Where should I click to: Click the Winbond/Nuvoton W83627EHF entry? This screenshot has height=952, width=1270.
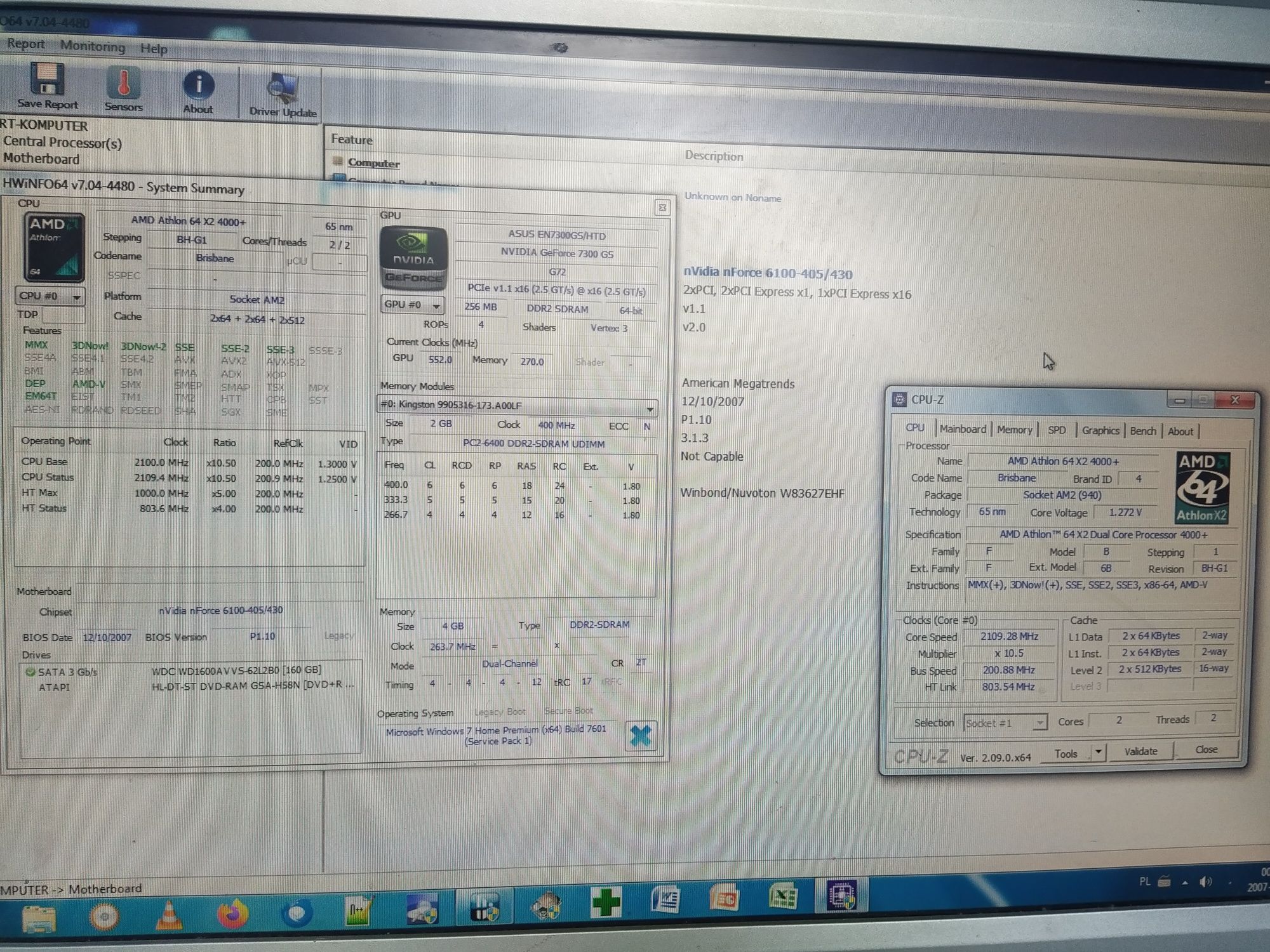(x=762, y=493)
